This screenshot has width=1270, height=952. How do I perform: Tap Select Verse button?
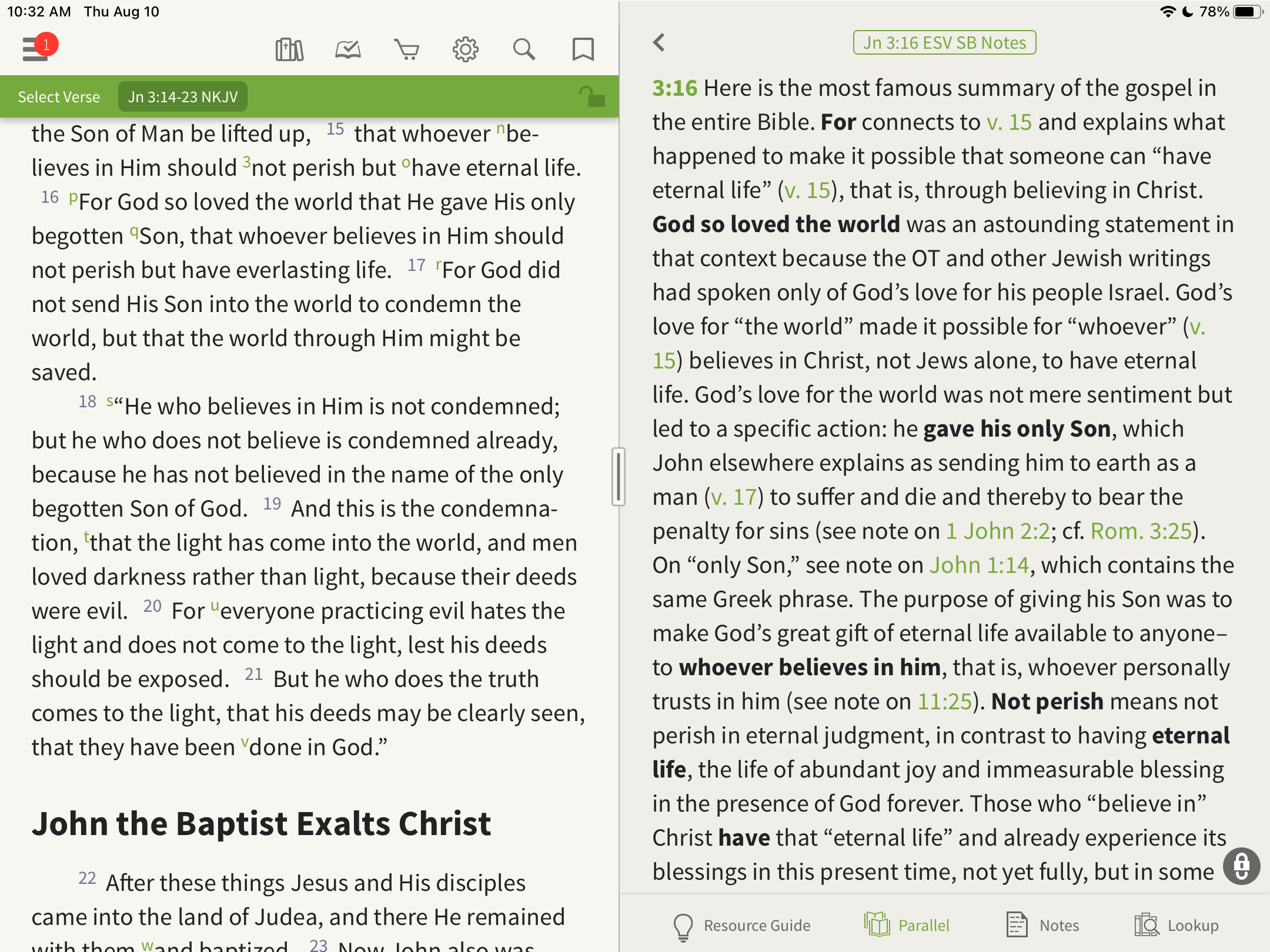(x=59, y=97)
